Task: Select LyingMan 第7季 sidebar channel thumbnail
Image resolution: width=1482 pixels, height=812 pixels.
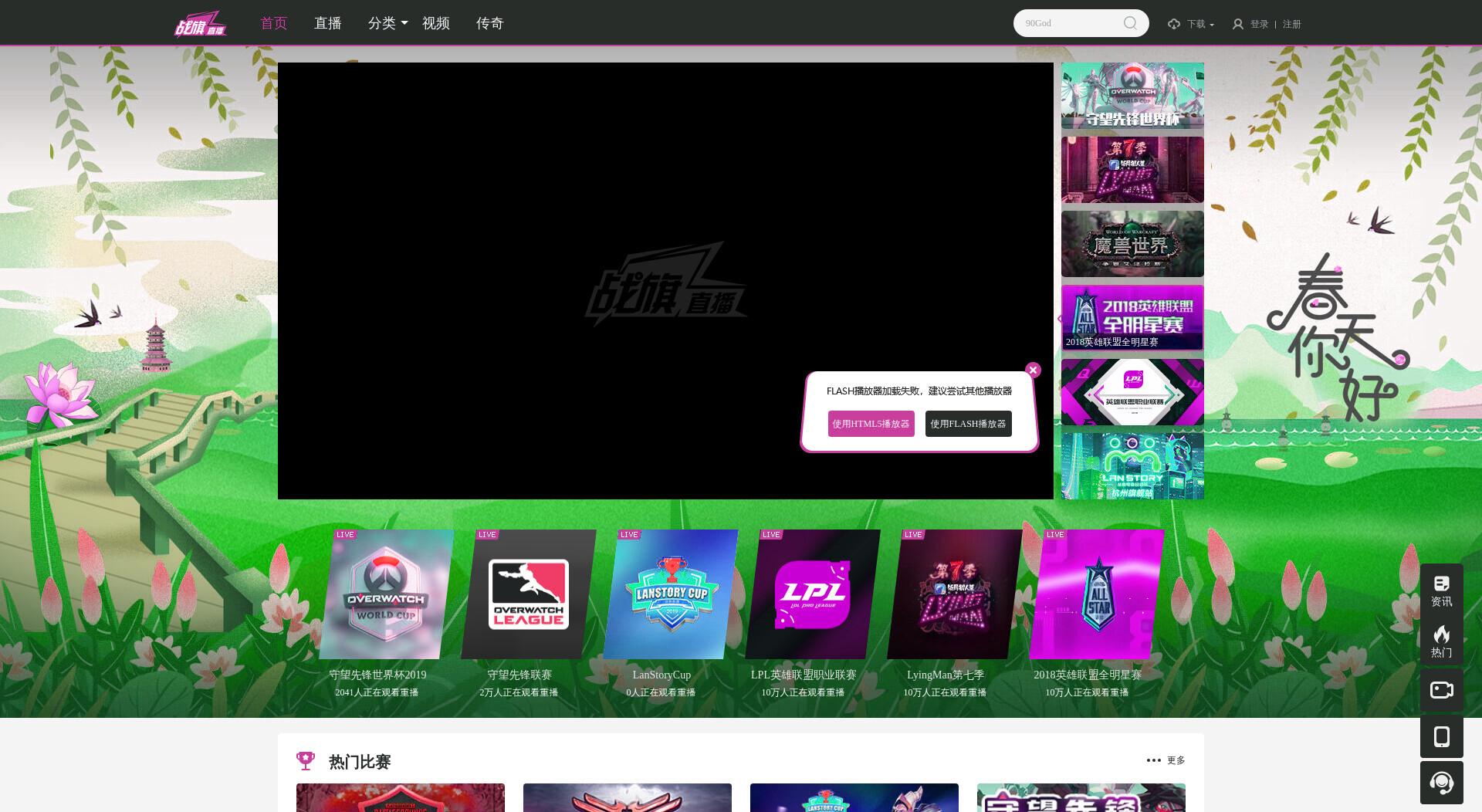Action: [x=1132, y=170]
